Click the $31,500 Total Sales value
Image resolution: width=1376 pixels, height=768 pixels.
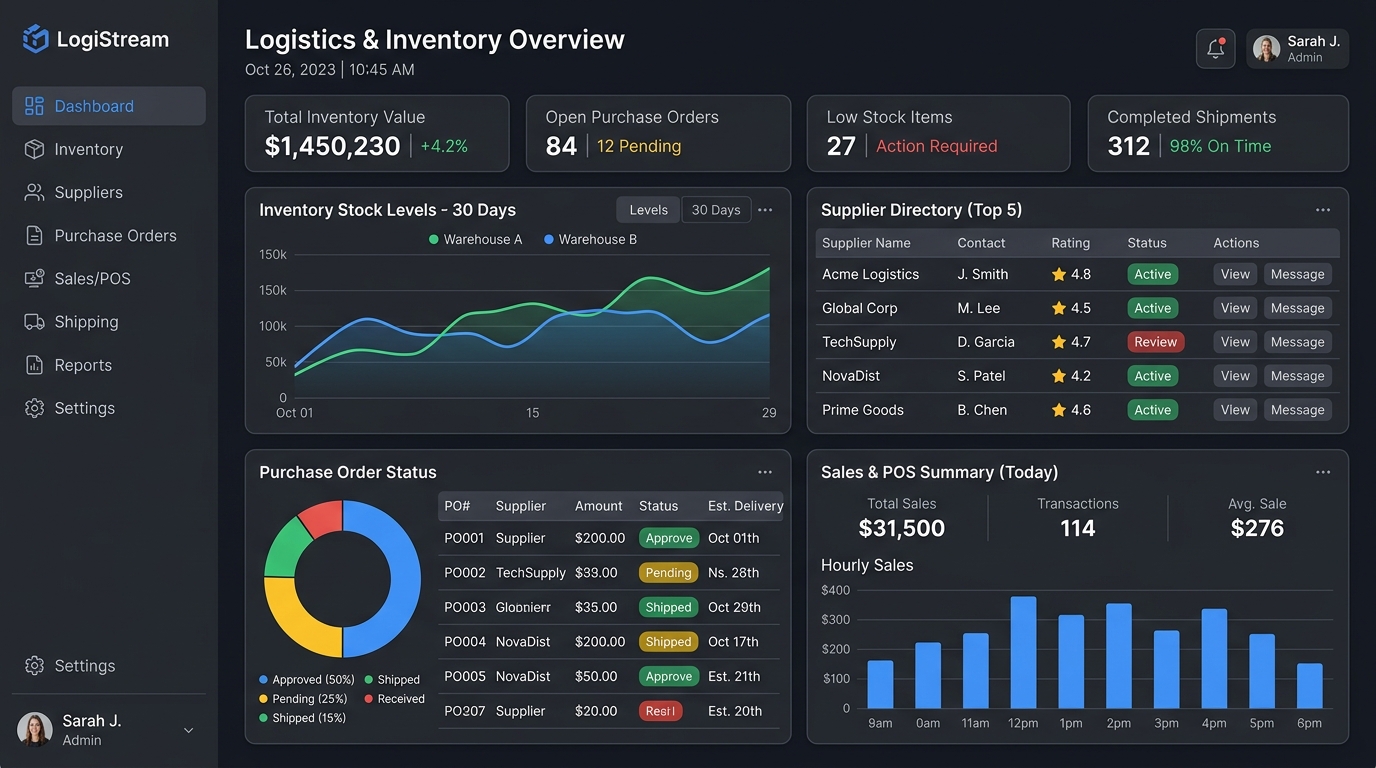(902, 528)
